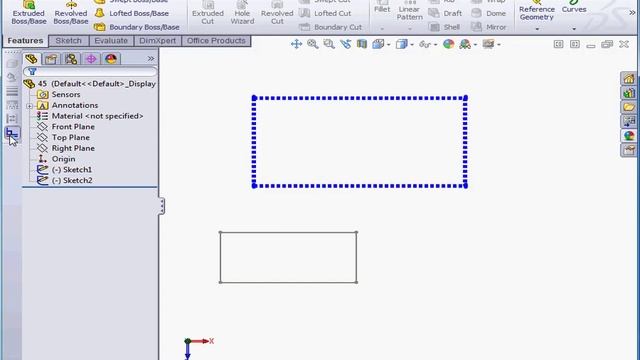This screenshot has width=640, height=360.
Task: Open the DimXpertManager tab icon
Action: 91,59
